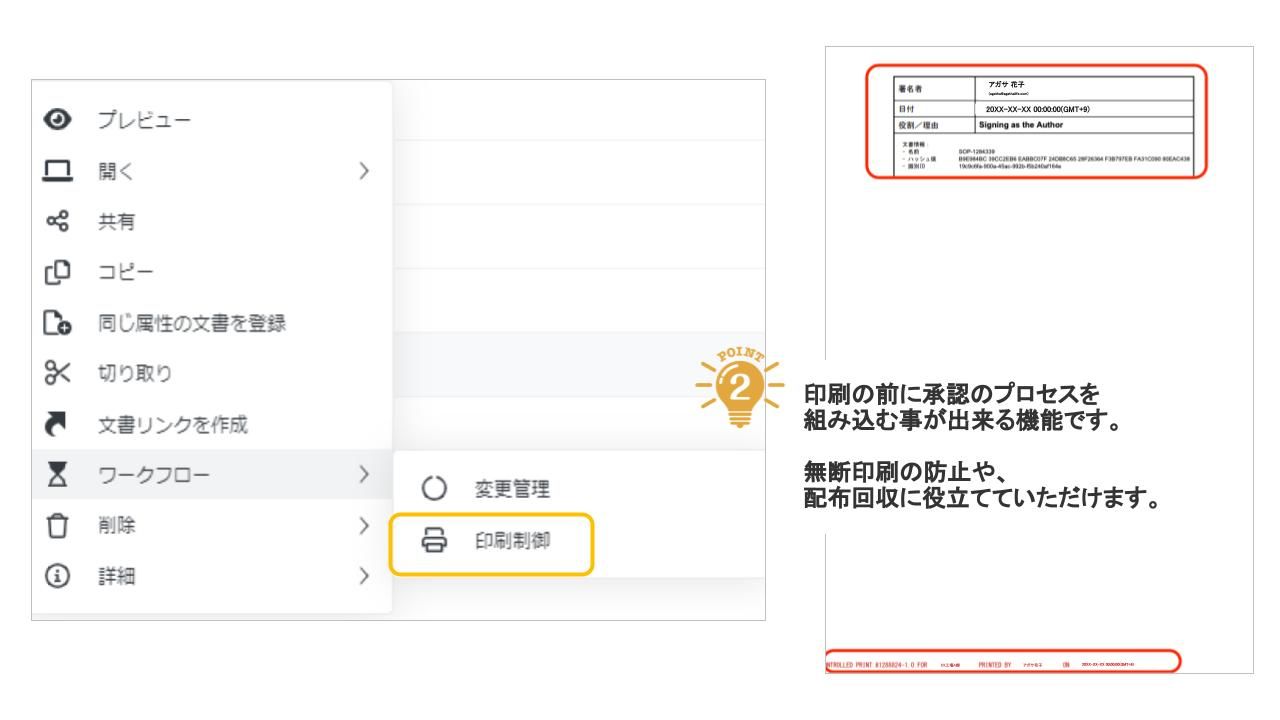Select 印刷制御 from the workflow submenu

(x=511, y=541)
